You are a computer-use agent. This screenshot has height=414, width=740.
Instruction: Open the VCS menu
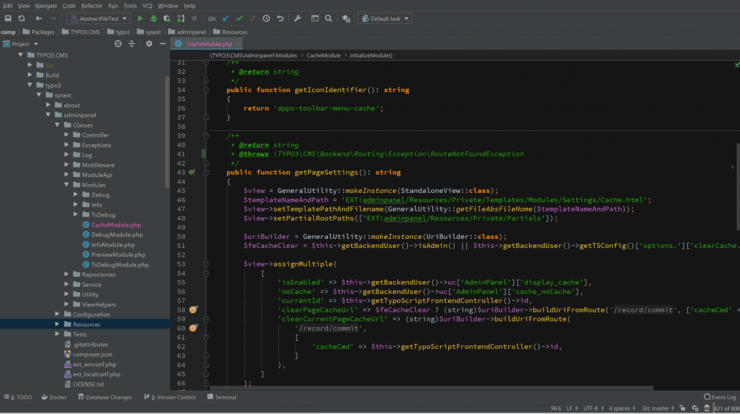coord(147,6)
